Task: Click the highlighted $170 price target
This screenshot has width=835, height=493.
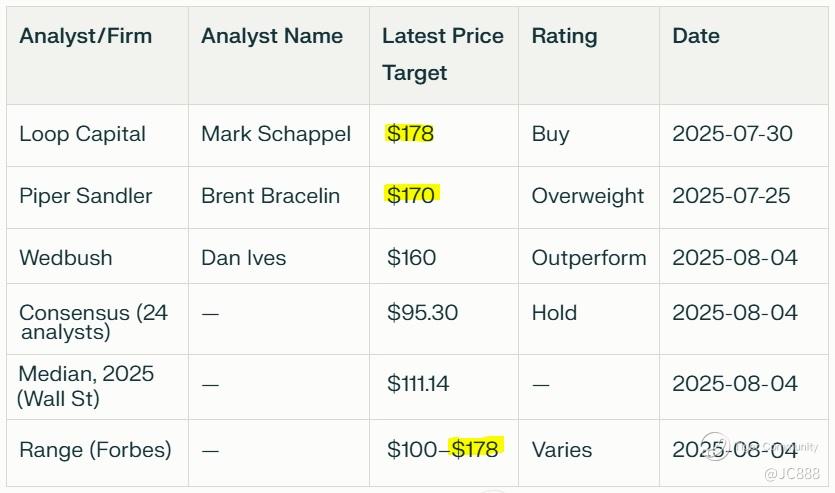Action: [411, 195]
